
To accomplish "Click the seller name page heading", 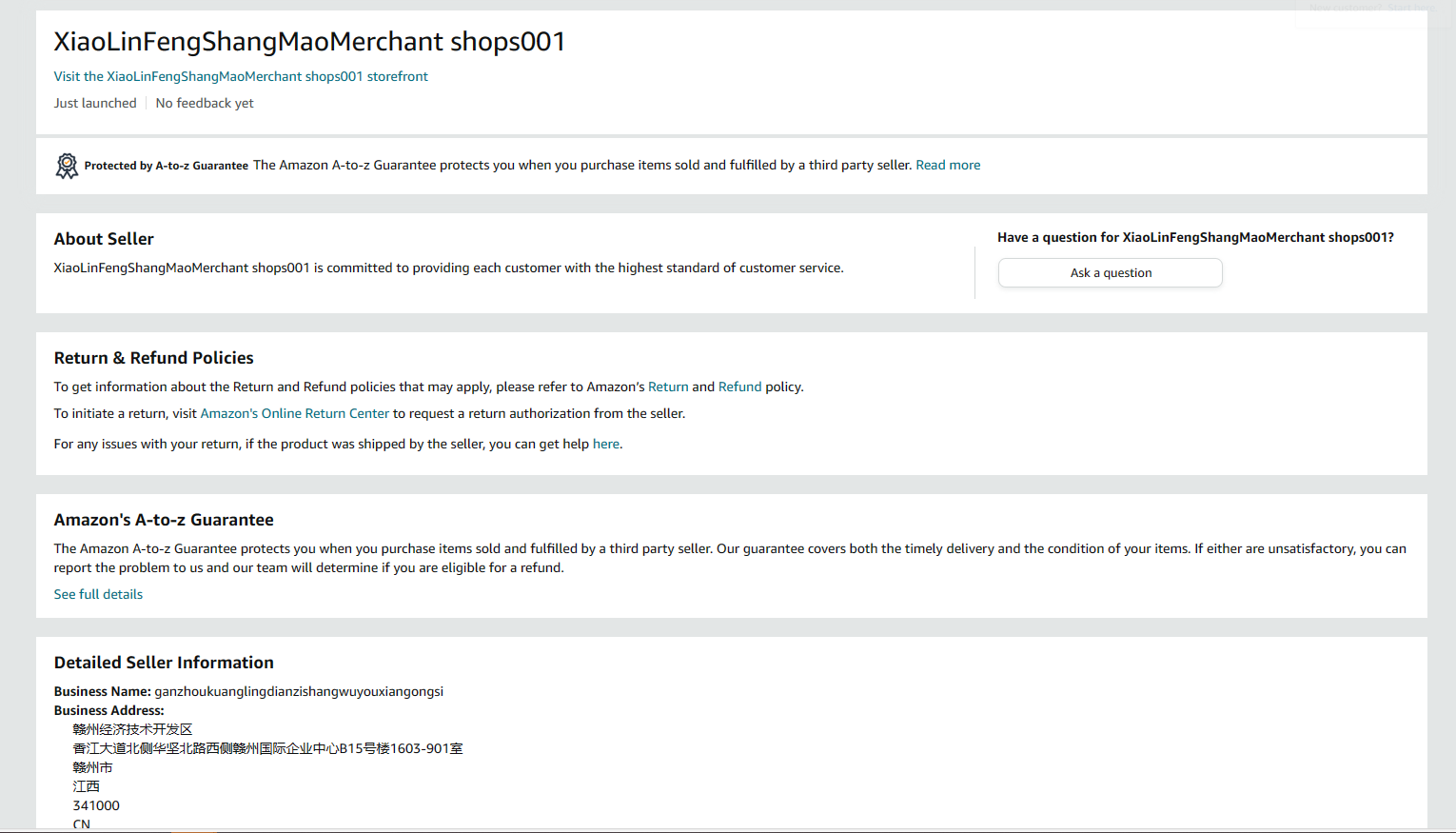I will (x=309, y=42).
